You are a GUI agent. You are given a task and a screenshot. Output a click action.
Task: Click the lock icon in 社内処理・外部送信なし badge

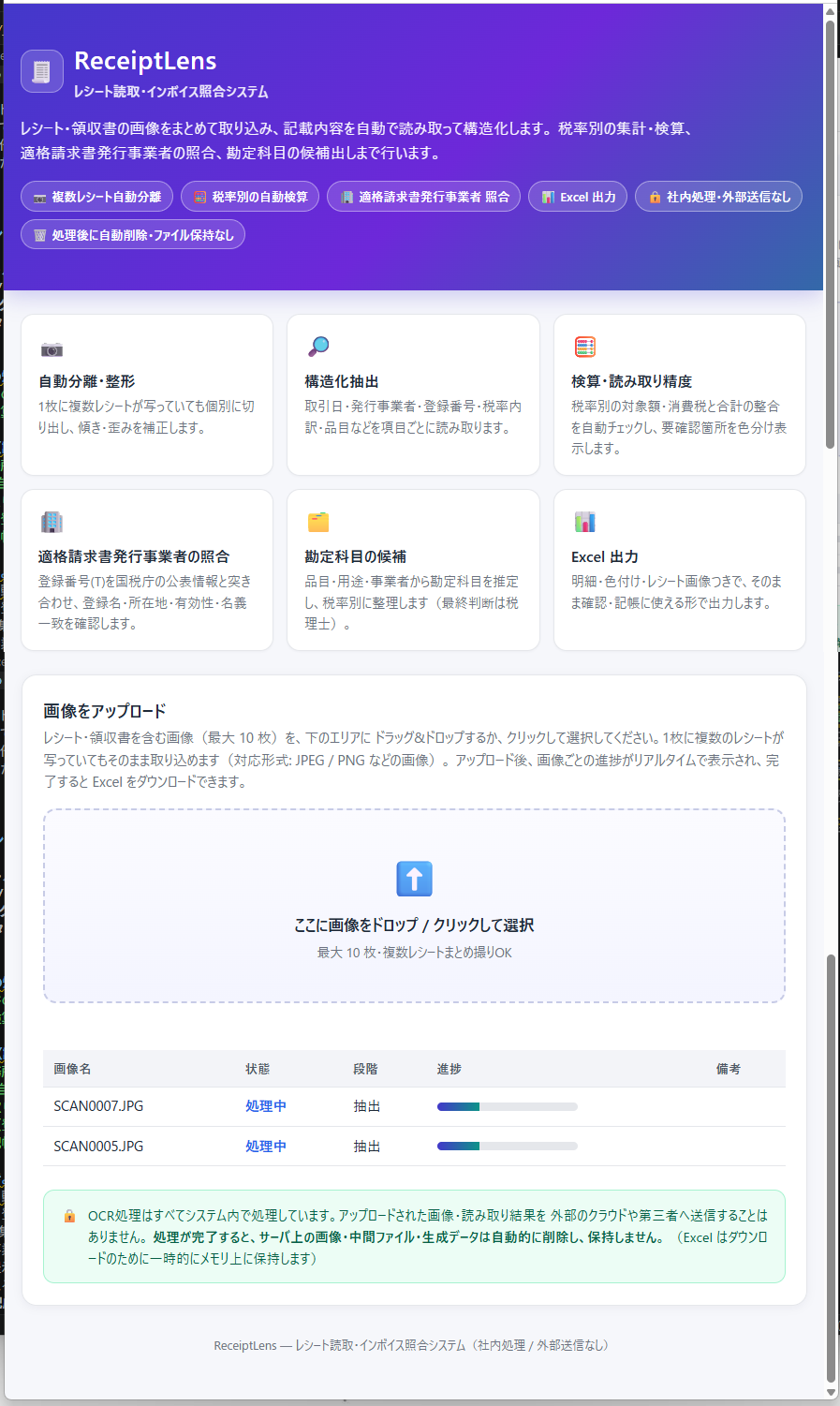tap(655, 198)
